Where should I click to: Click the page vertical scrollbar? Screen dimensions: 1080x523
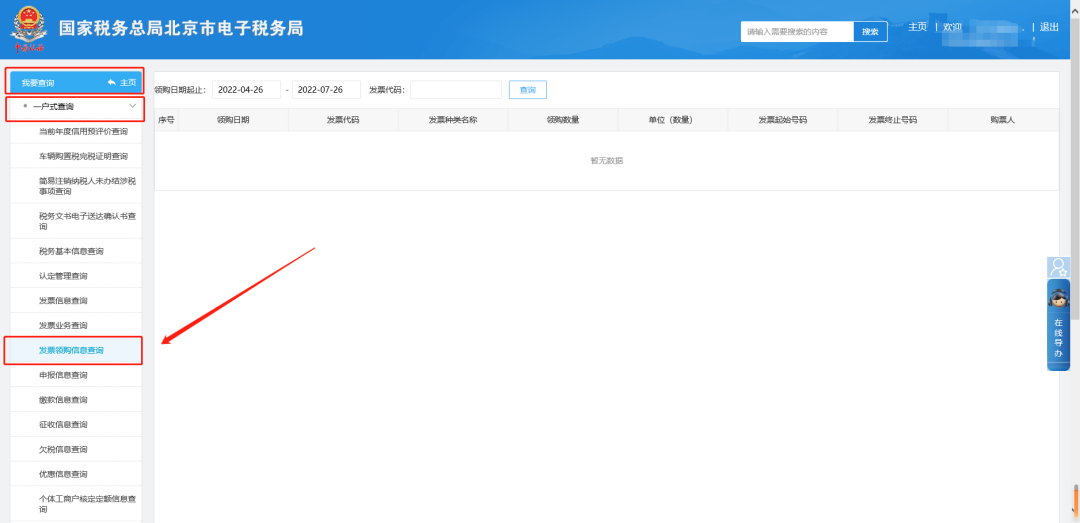coord(1074,200)
